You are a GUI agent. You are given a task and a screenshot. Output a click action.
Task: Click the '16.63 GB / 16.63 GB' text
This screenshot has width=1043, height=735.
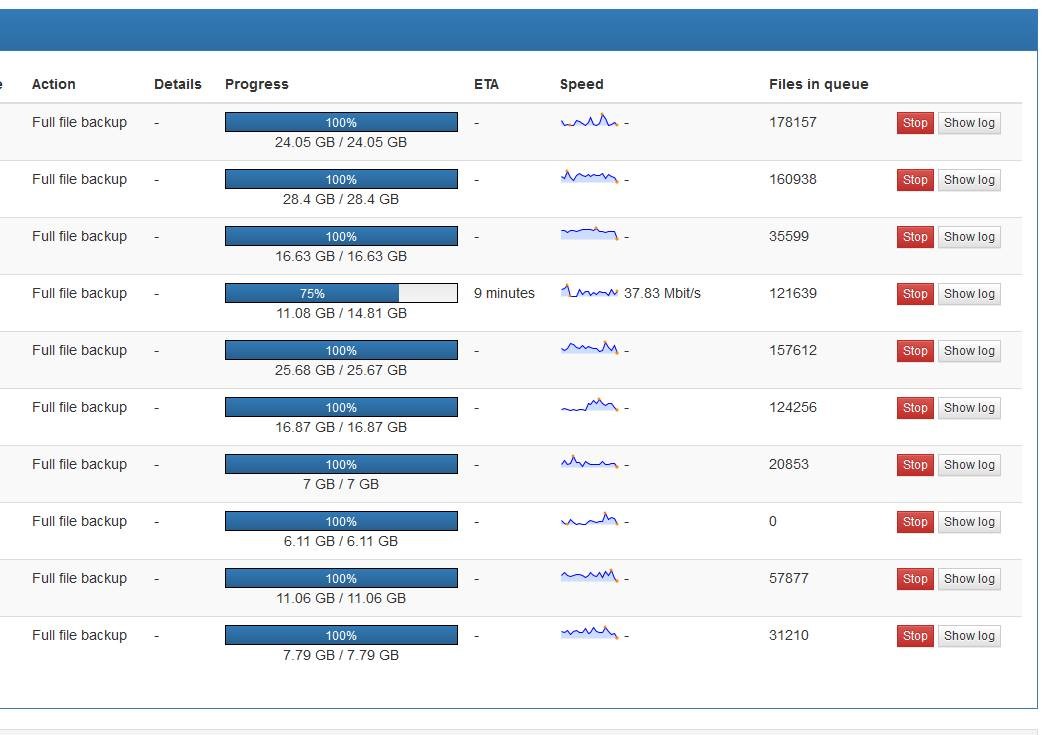coord(341,256)
